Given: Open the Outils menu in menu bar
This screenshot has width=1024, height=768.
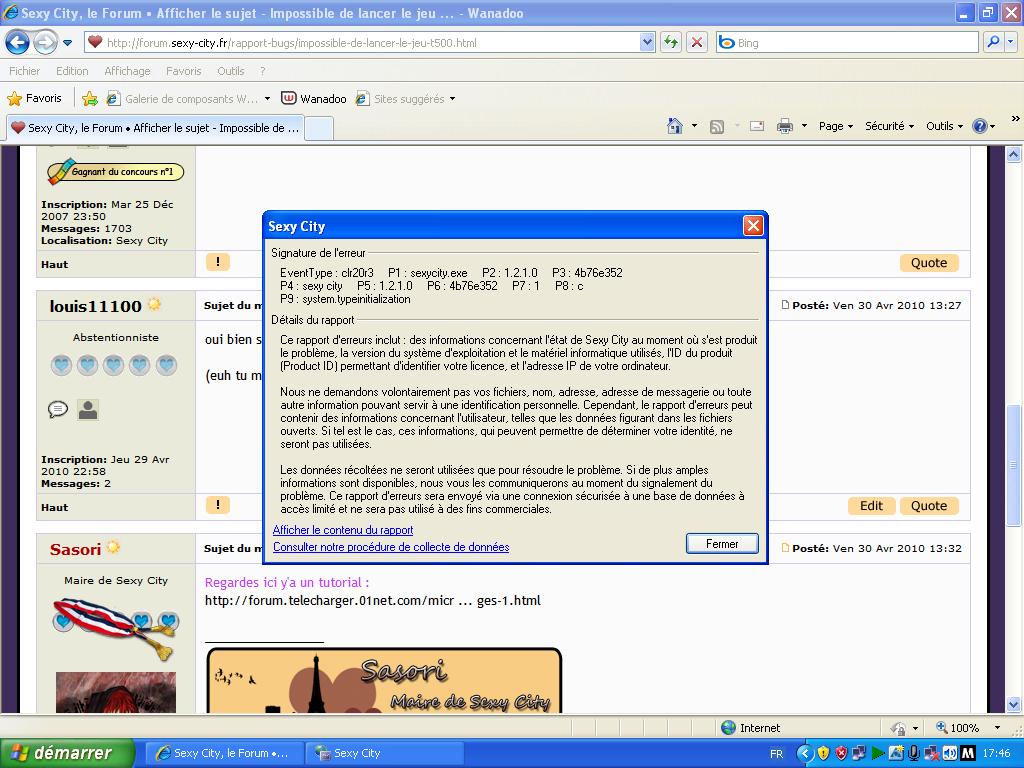Looking at the screenshot, I should [231, 71].
